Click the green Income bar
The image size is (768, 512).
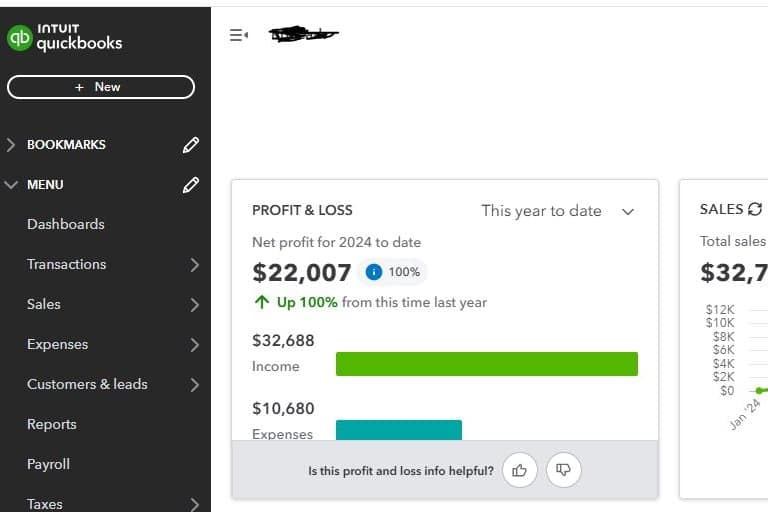[x=486, y=364]
